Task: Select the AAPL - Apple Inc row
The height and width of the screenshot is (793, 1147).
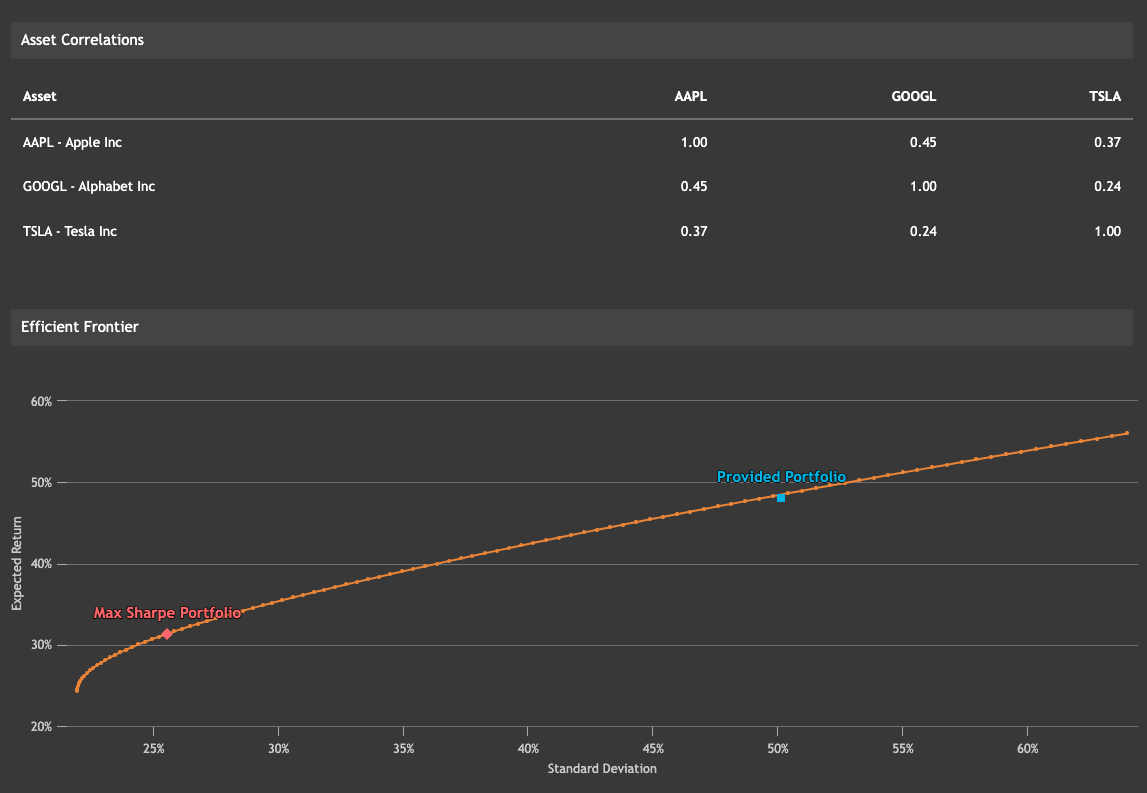Action: click(72, 142)
